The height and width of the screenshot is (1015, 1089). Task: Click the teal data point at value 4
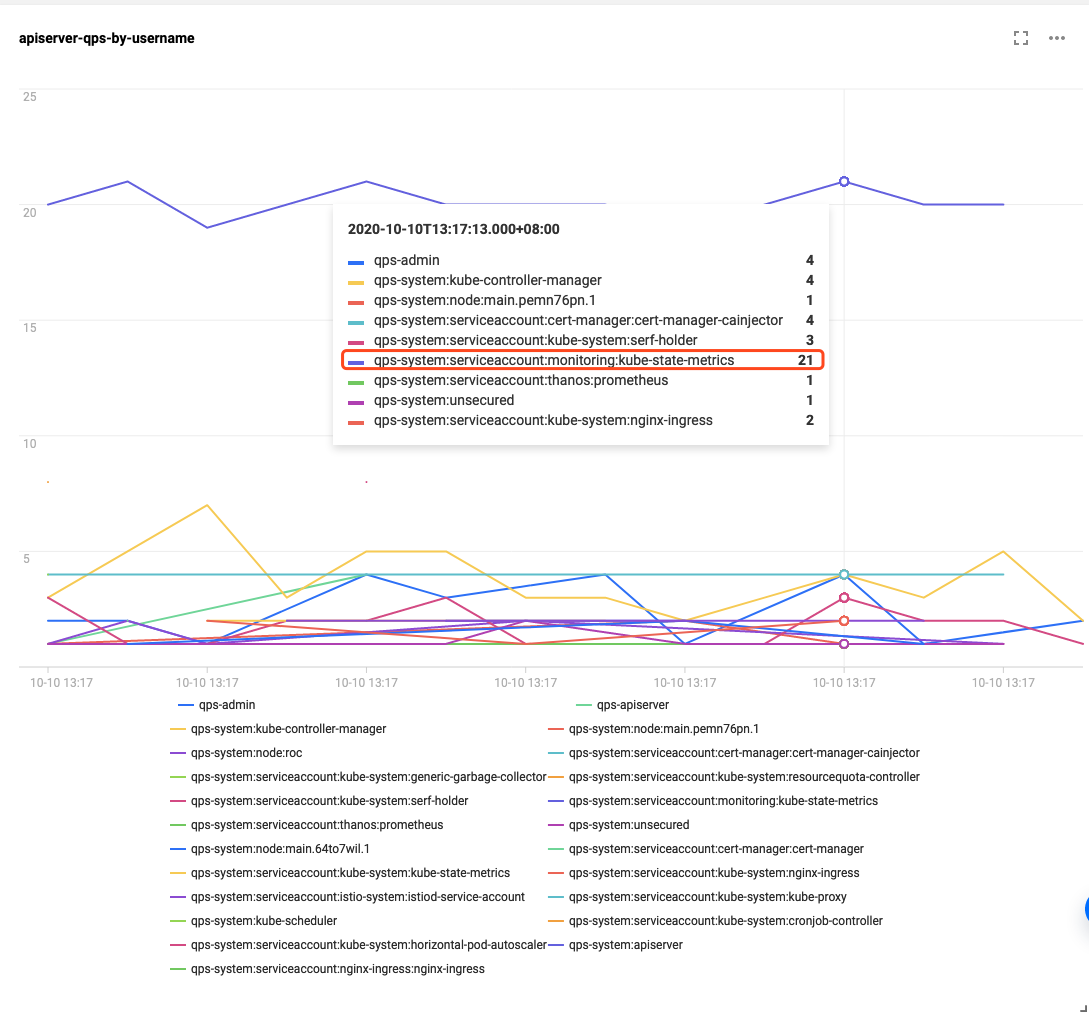coord(844,575)
